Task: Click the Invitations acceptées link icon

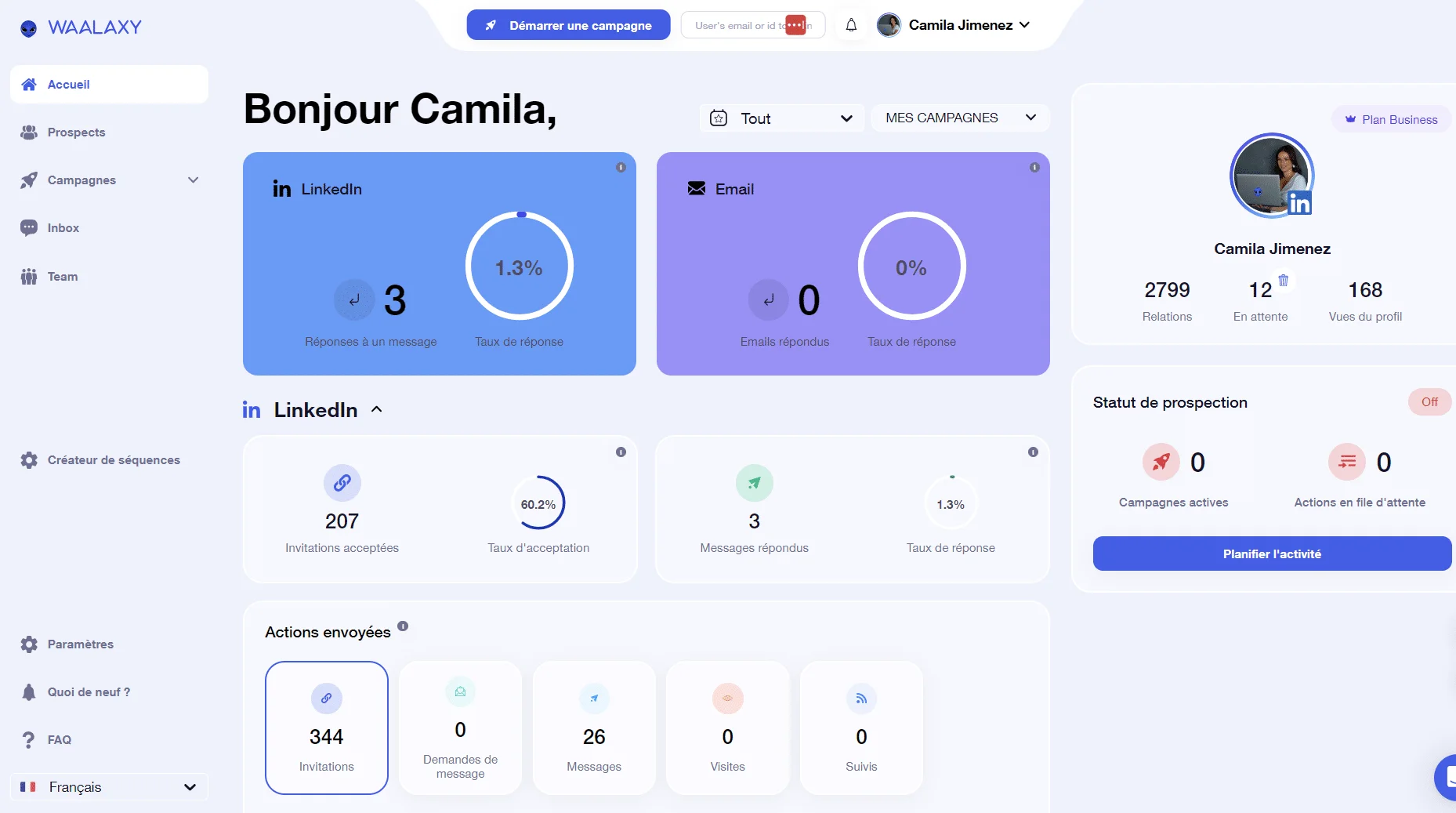Action: (342, 483)
